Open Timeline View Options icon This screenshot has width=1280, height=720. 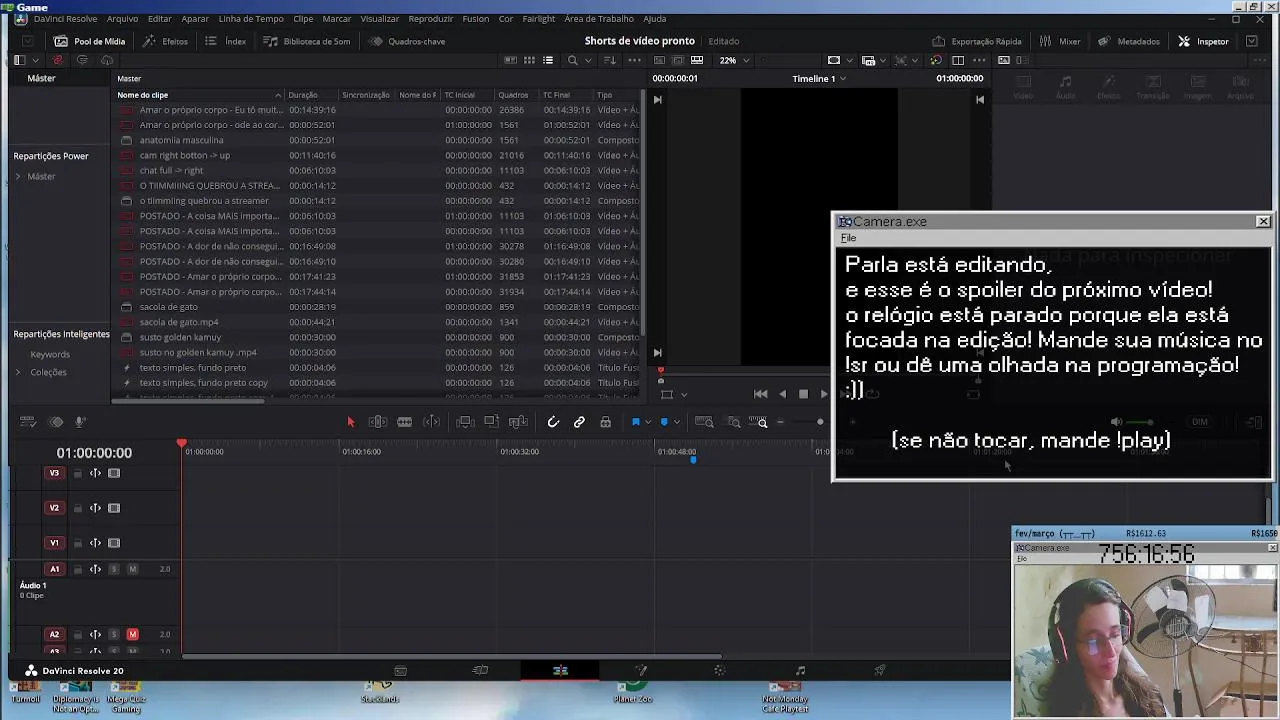(28, 422)
